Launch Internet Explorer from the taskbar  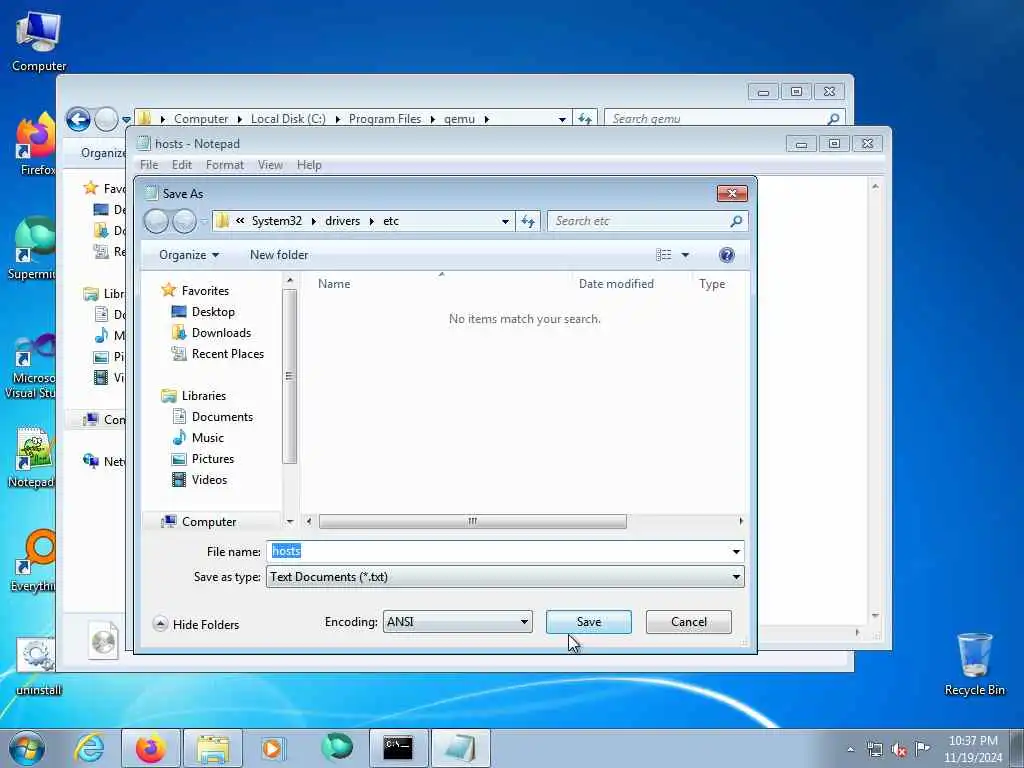(x=89, y=748)
